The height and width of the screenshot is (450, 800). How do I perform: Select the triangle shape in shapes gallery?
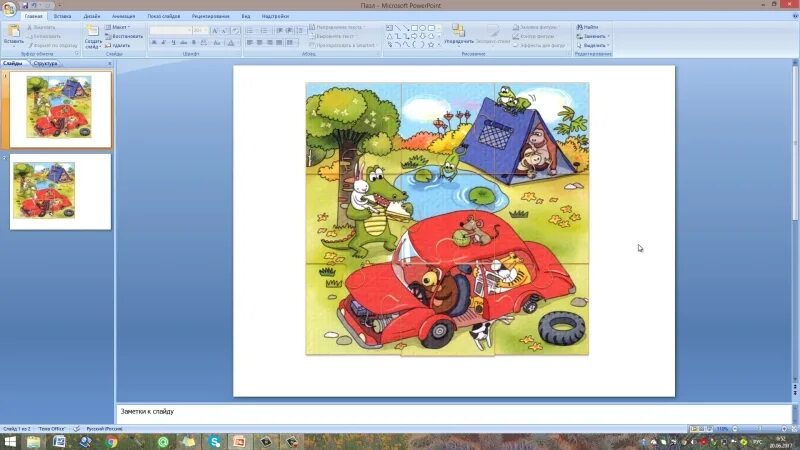coord(390,36)
